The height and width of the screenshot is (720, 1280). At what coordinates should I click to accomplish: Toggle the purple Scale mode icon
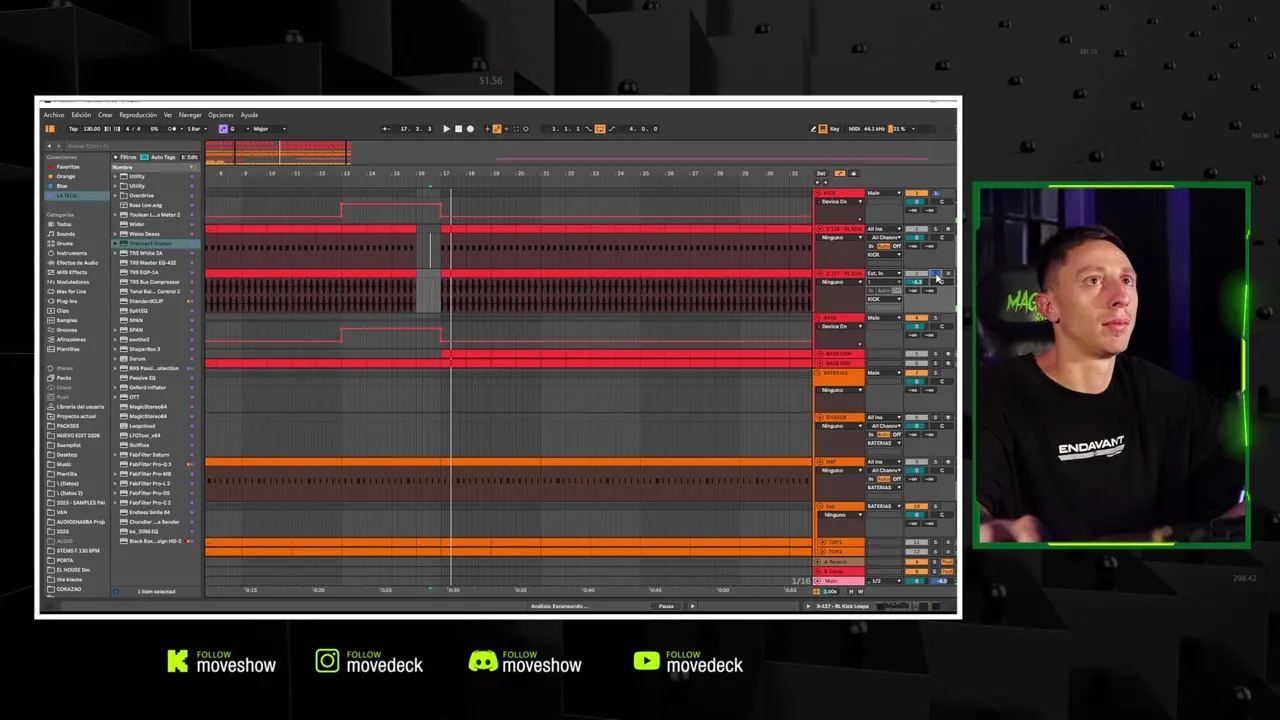(x=223, y=129)
